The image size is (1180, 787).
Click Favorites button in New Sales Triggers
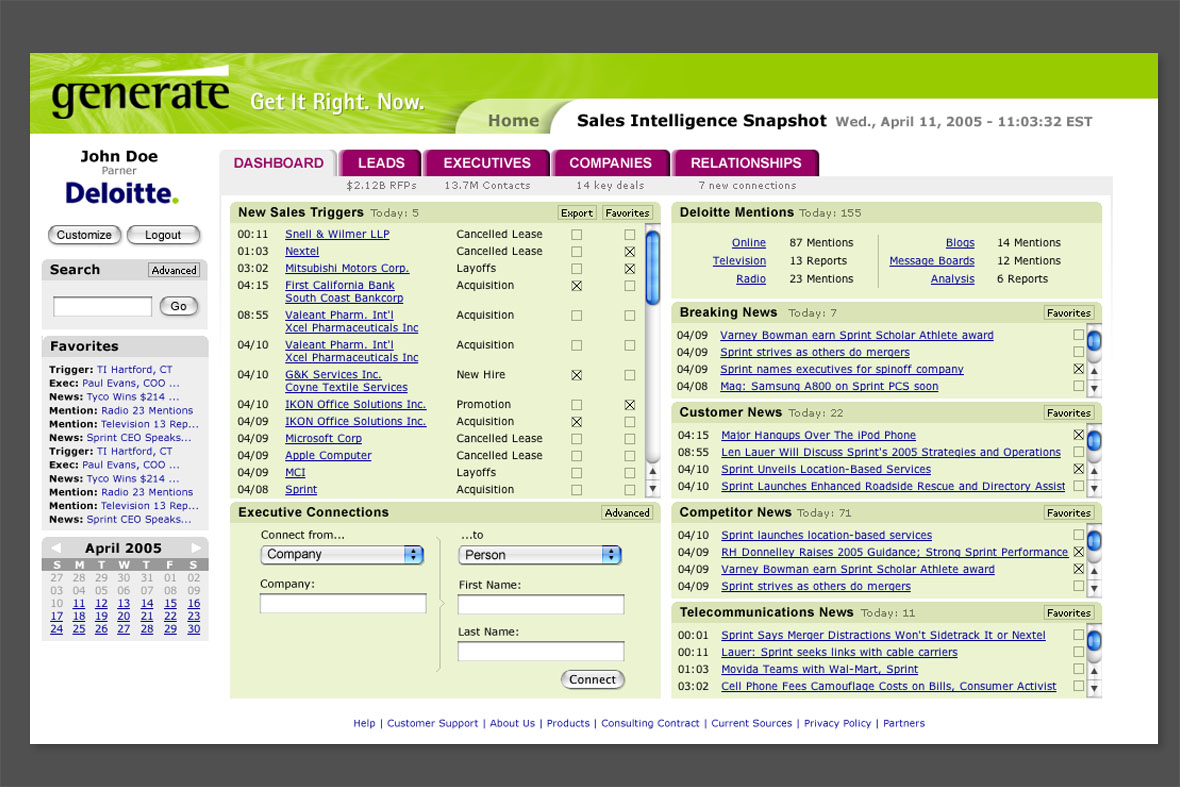coord(627,213)
